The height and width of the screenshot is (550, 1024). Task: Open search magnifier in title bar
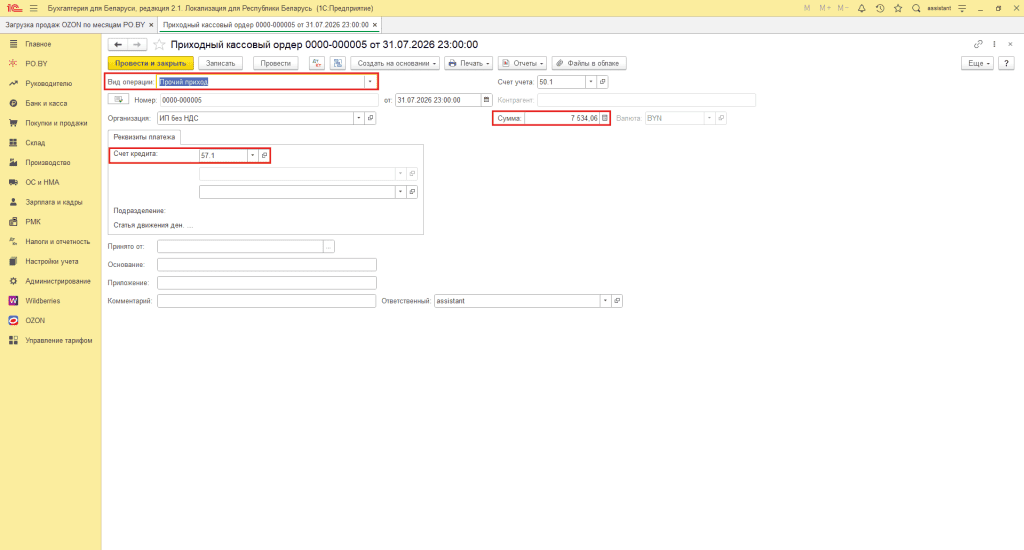(916, 8)
